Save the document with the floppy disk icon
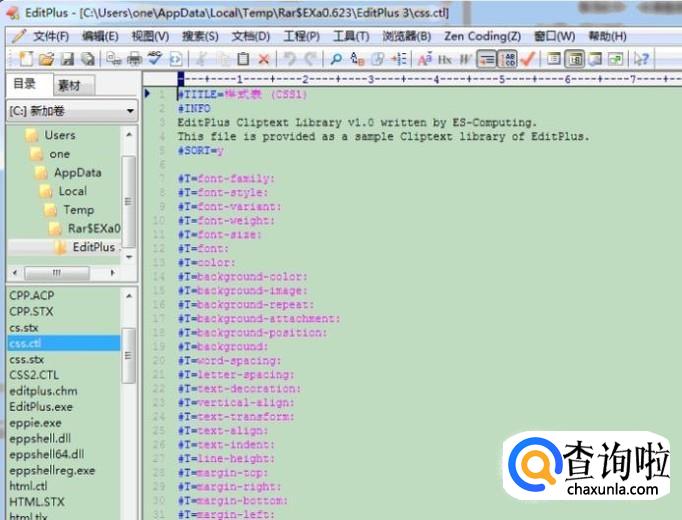Image resolution: width=682 pixels, height=520 pixels. tap(67, 59)
